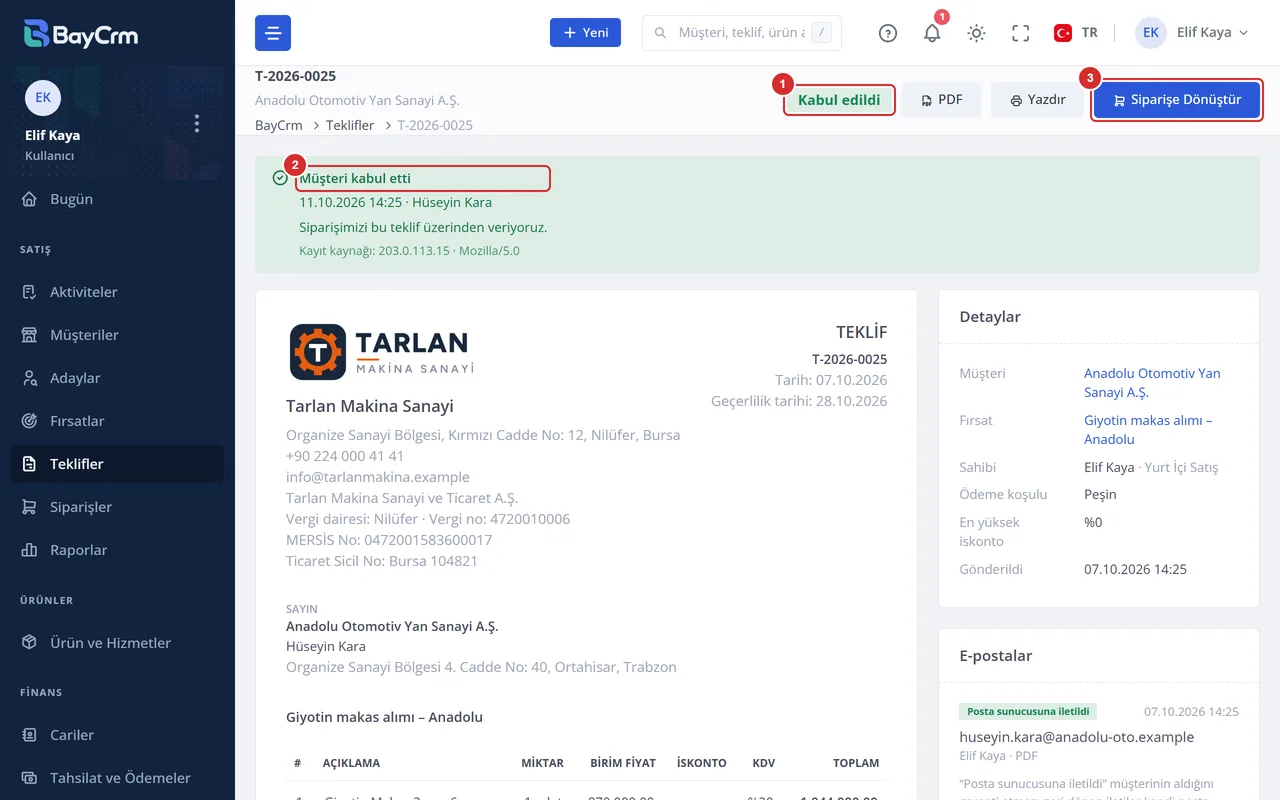Open Elif Kaya account dropdown
Image resolution: width=1280 pixels, height=800 pixels.
pos(1192,33)
